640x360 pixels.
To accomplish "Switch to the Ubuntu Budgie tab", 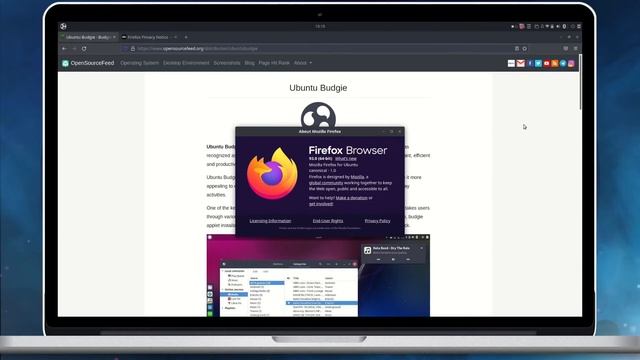I will tap(87, 37).
